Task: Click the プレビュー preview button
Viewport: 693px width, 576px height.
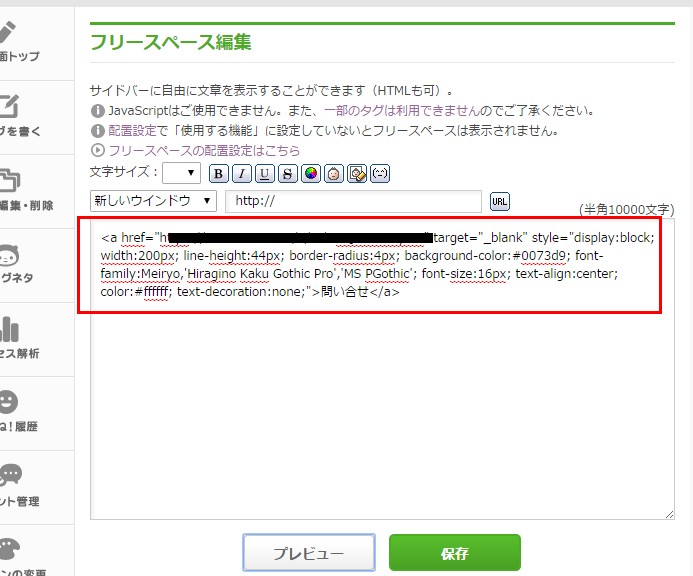Action: (308, 553)
